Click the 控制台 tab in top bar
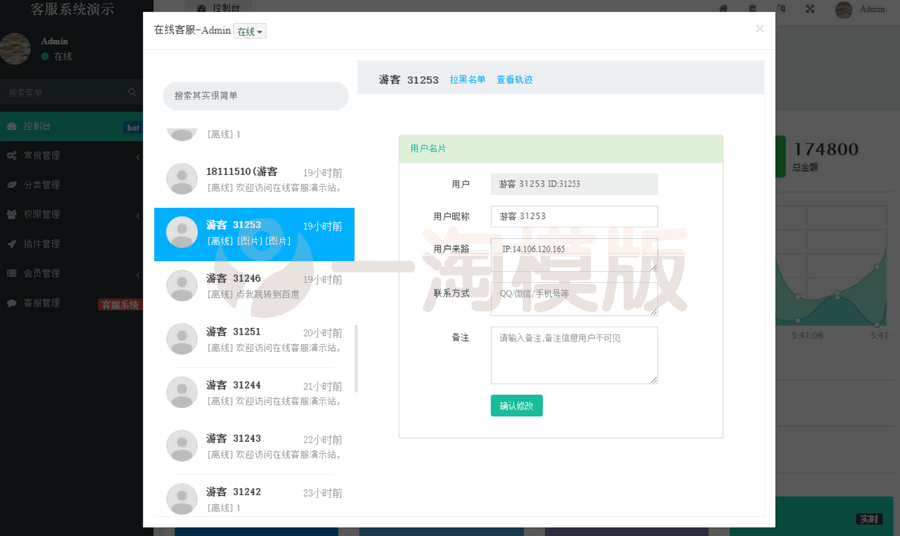The image size is (900, 536). (219, 7)
